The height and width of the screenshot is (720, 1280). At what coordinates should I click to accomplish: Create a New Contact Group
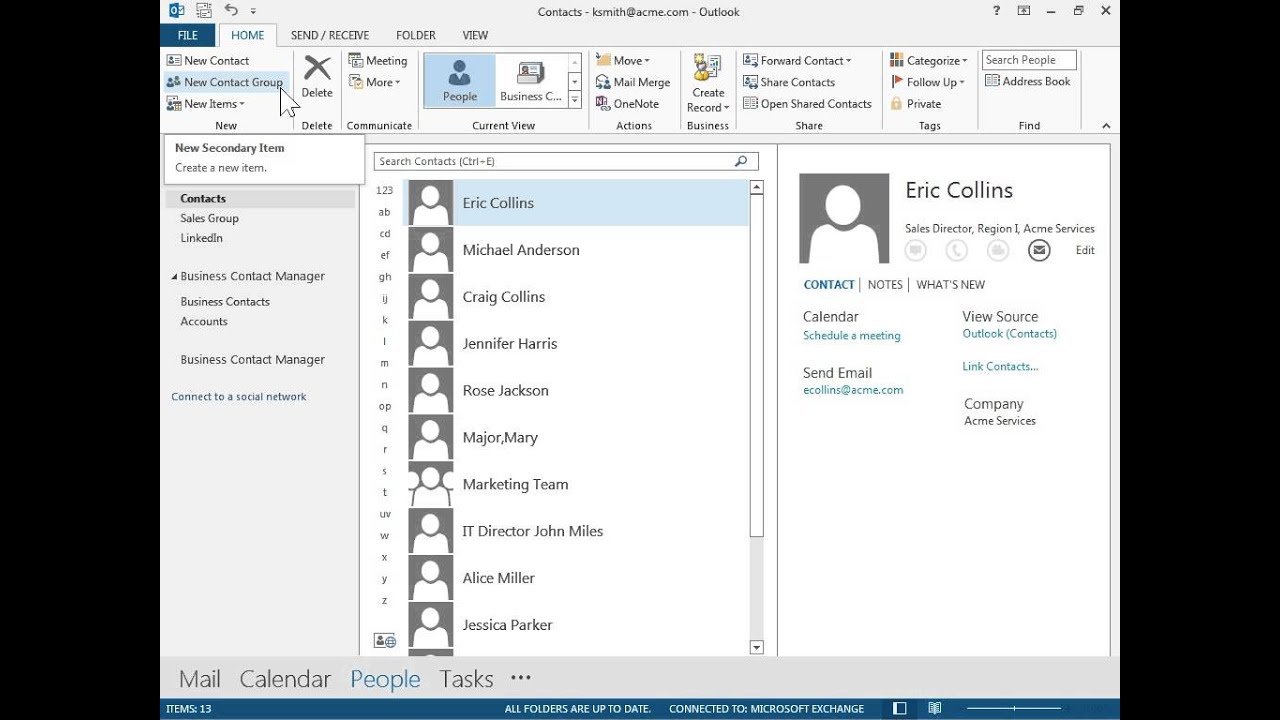(x=225, y=82)
